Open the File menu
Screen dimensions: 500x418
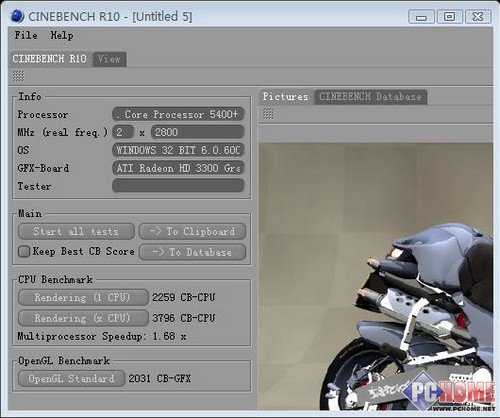tap(26, 35)
